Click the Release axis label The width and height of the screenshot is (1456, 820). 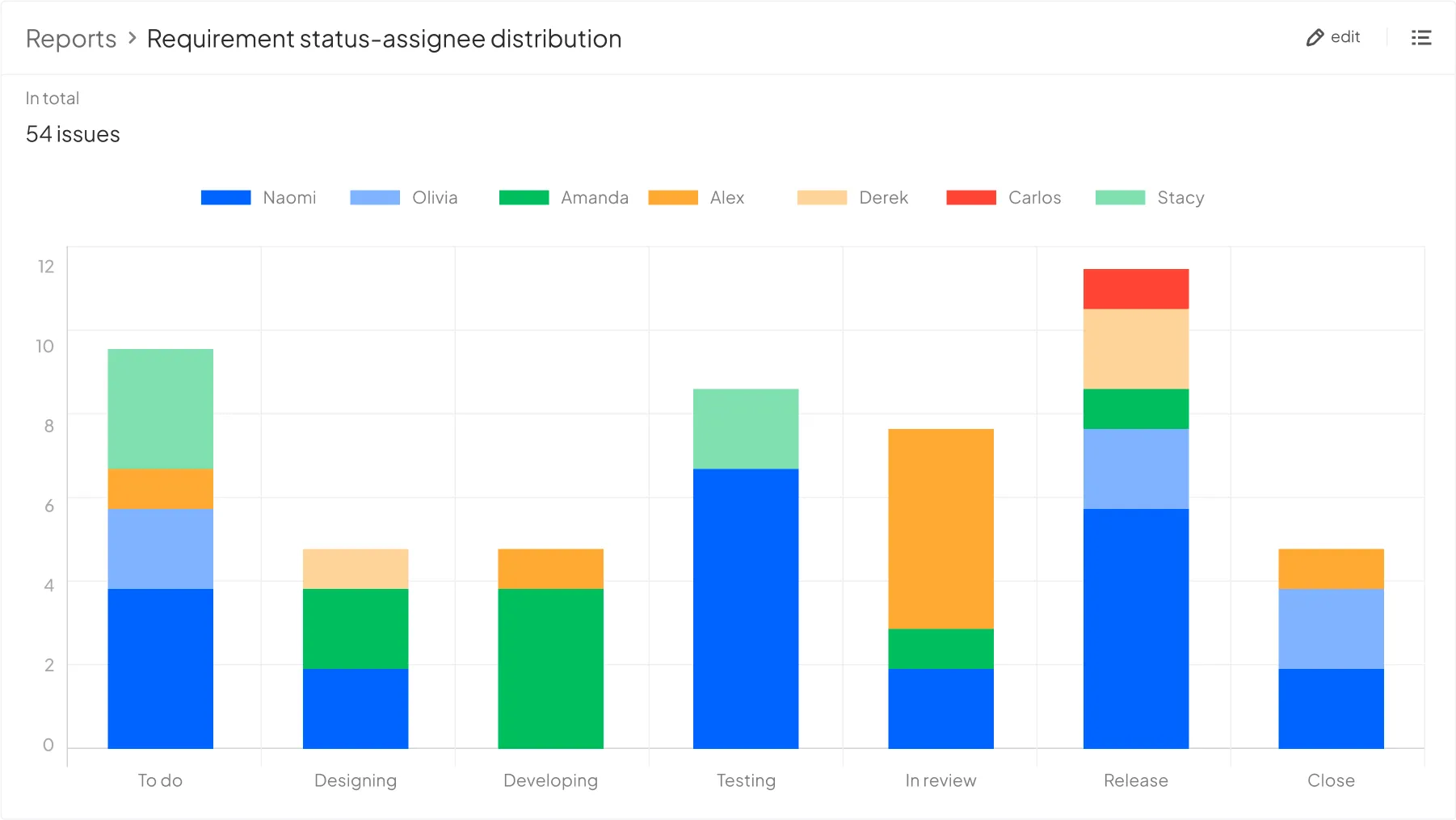(1135, 780)
